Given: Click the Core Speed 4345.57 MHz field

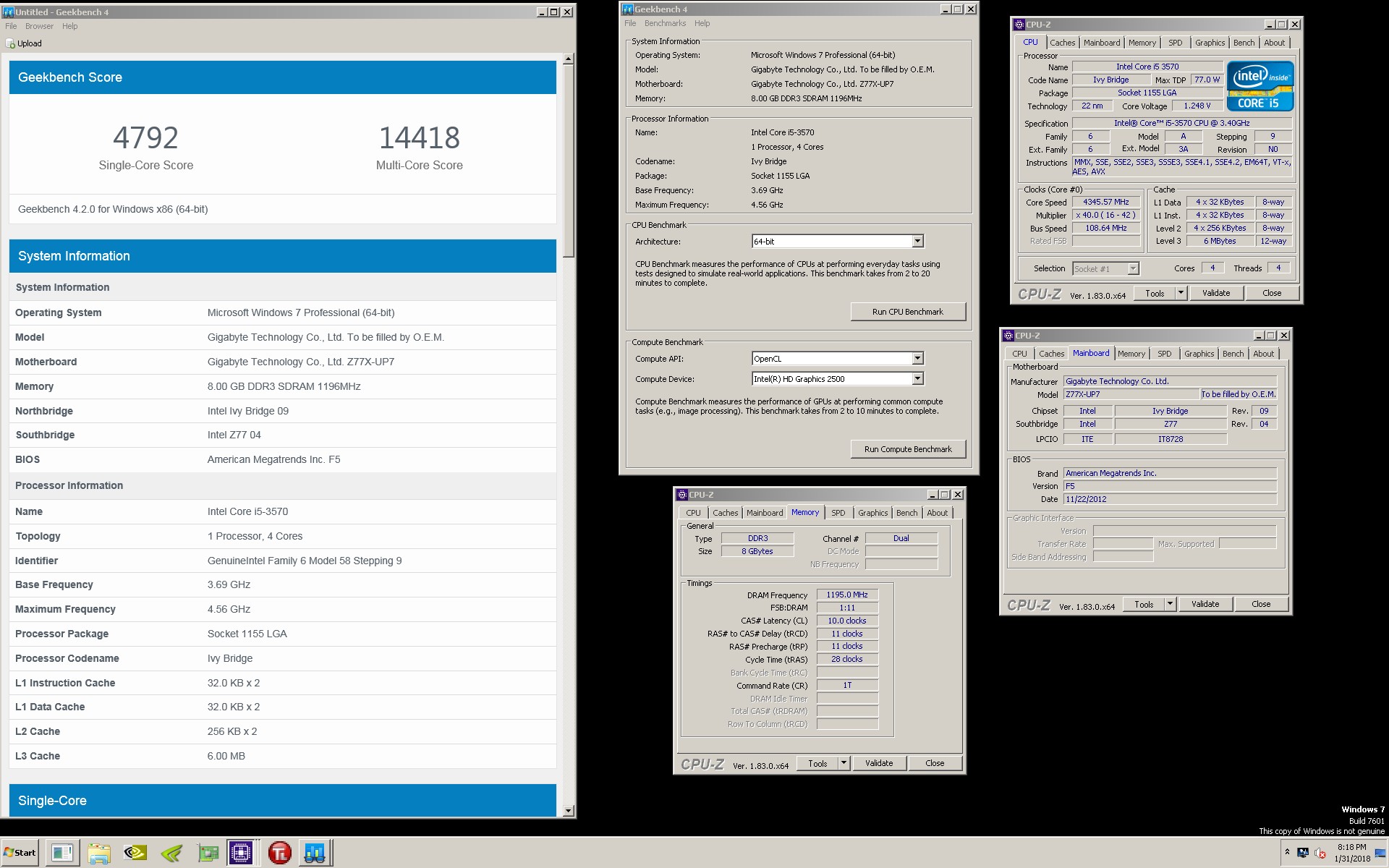Looking at the screenshot, I should pos(1106,203).
